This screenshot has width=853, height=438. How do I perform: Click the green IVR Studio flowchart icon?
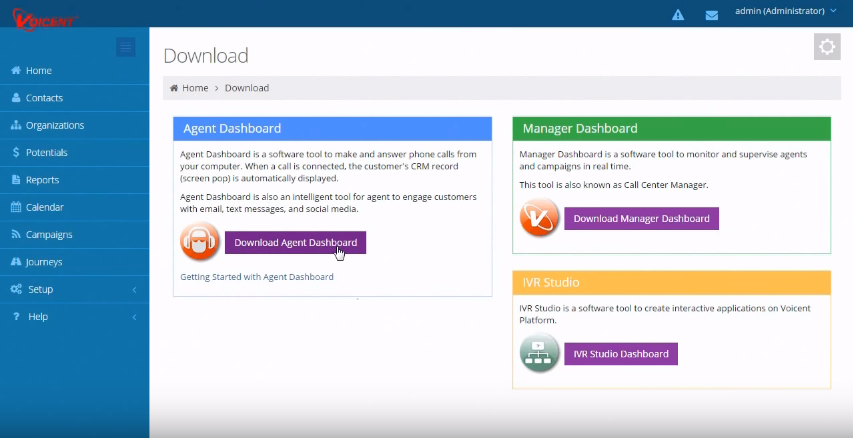(539, 353)
